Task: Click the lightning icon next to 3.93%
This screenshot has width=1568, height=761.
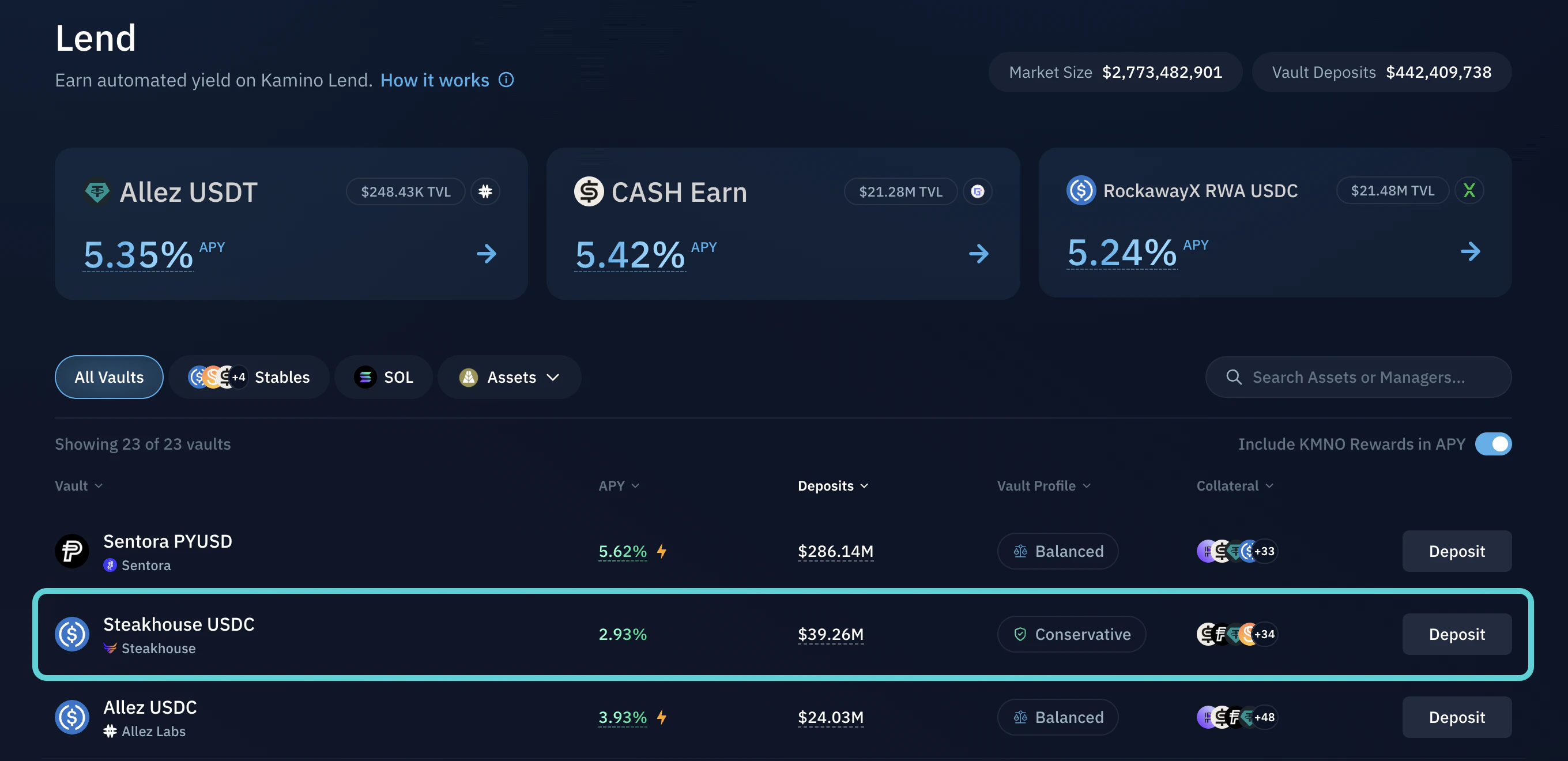Action: [x=662, y=717]
